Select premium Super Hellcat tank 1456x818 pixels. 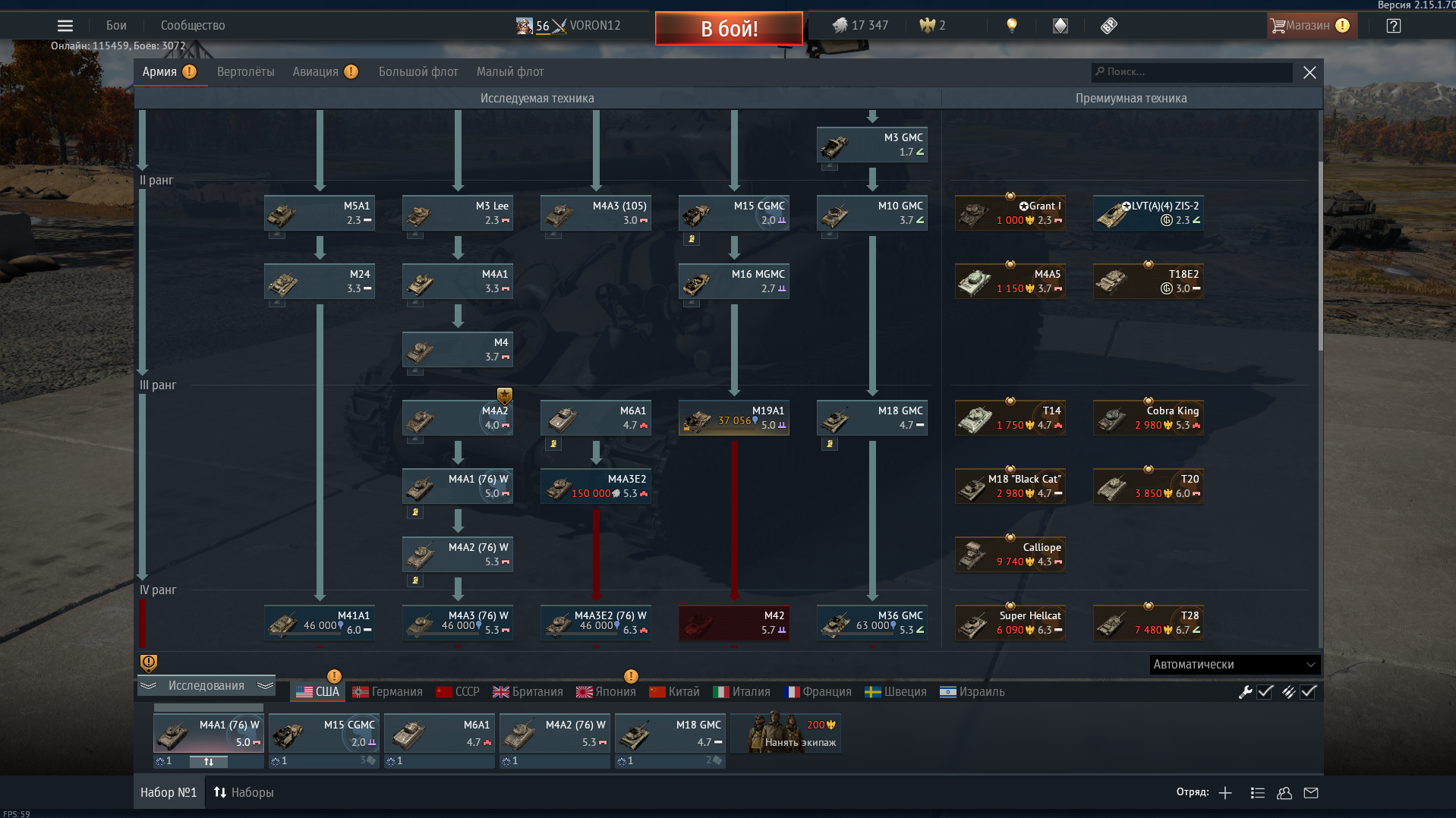[1010, 623]
